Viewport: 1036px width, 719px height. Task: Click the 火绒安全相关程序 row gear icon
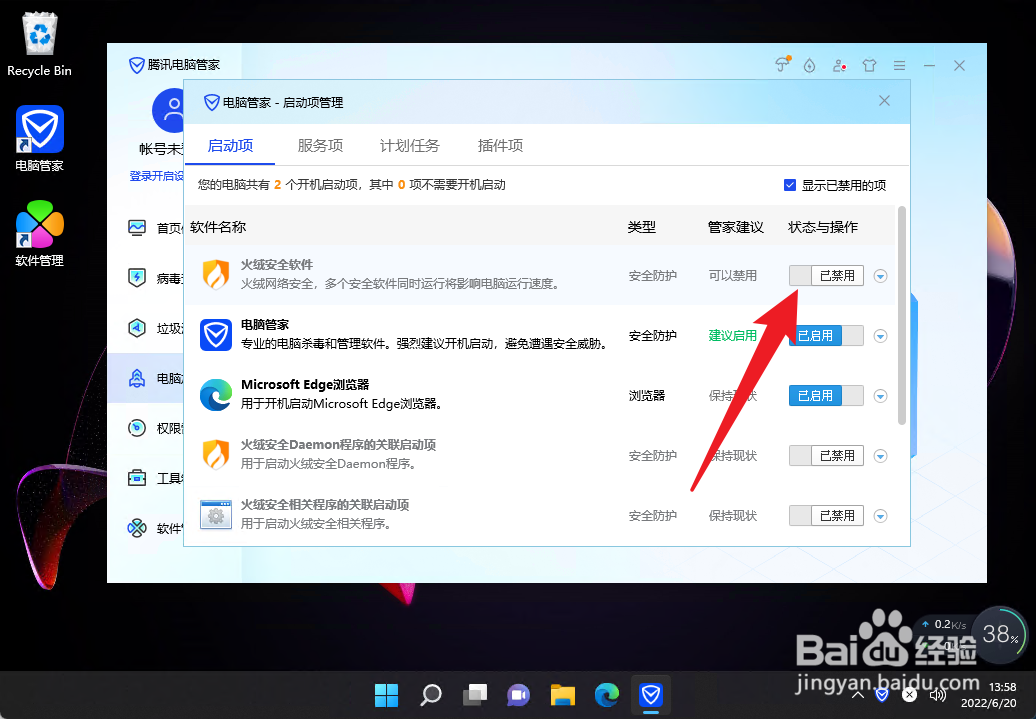pyautogui.click(x=215, y=515)
